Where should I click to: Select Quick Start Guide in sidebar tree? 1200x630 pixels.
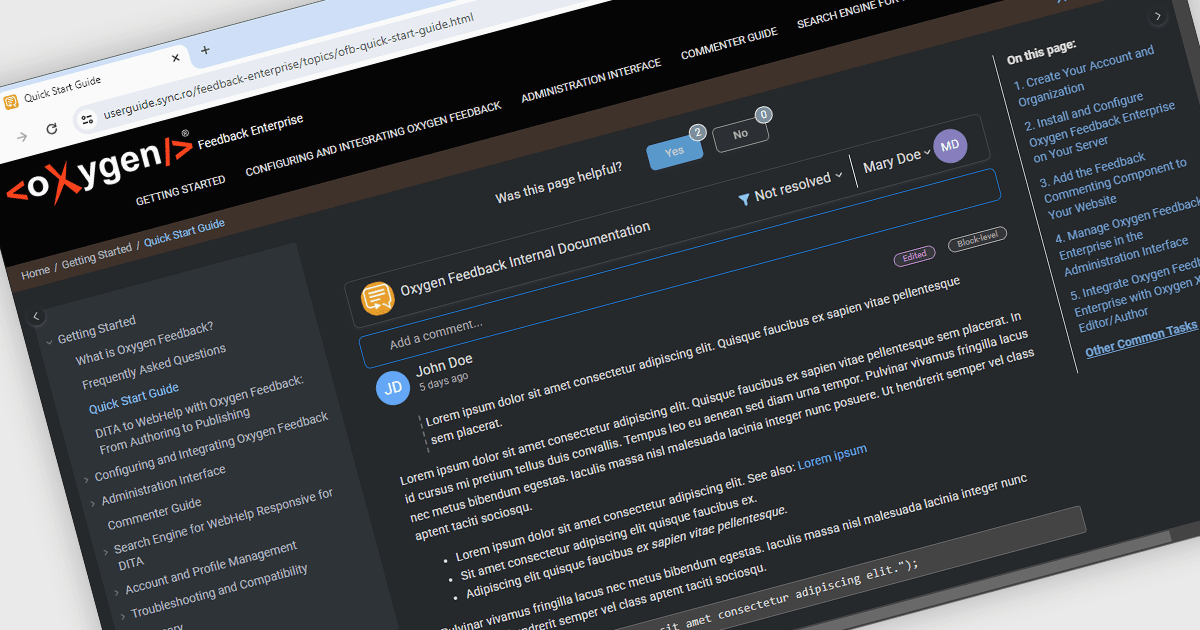[x=134, y=398]
